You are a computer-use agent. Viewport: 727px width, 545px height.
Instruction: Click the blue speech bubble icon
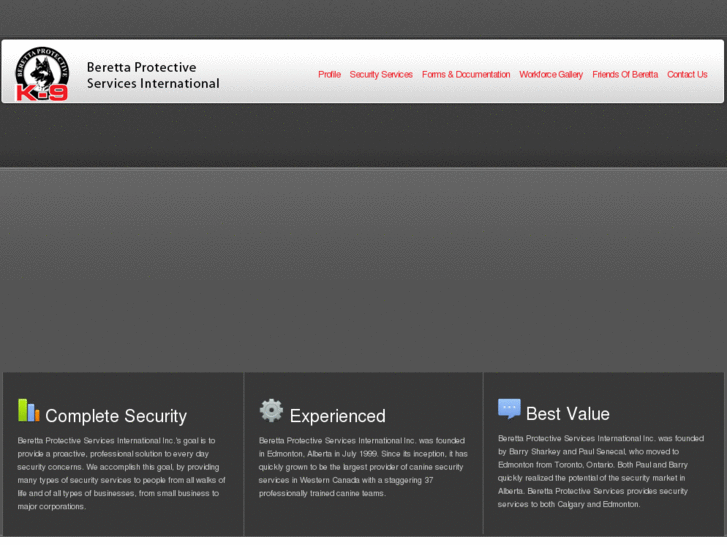[509, 409]
